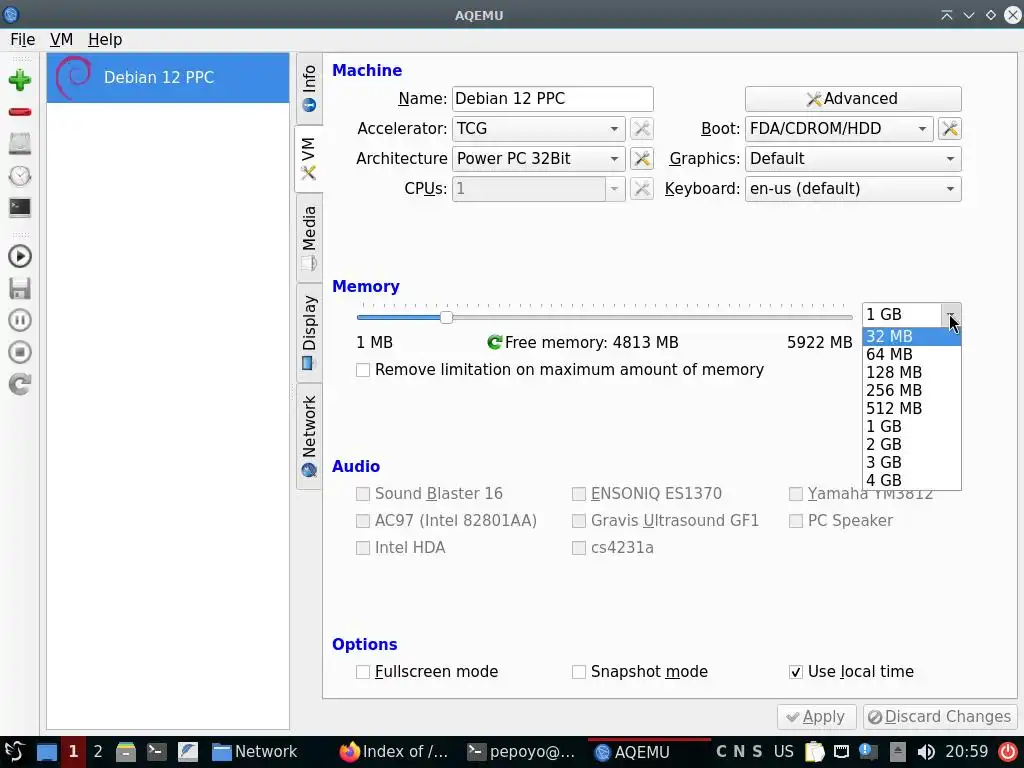The width and height of the screenshot is (1024, 768).
Task: Click the Apply button
Action: tap(816, 717)
